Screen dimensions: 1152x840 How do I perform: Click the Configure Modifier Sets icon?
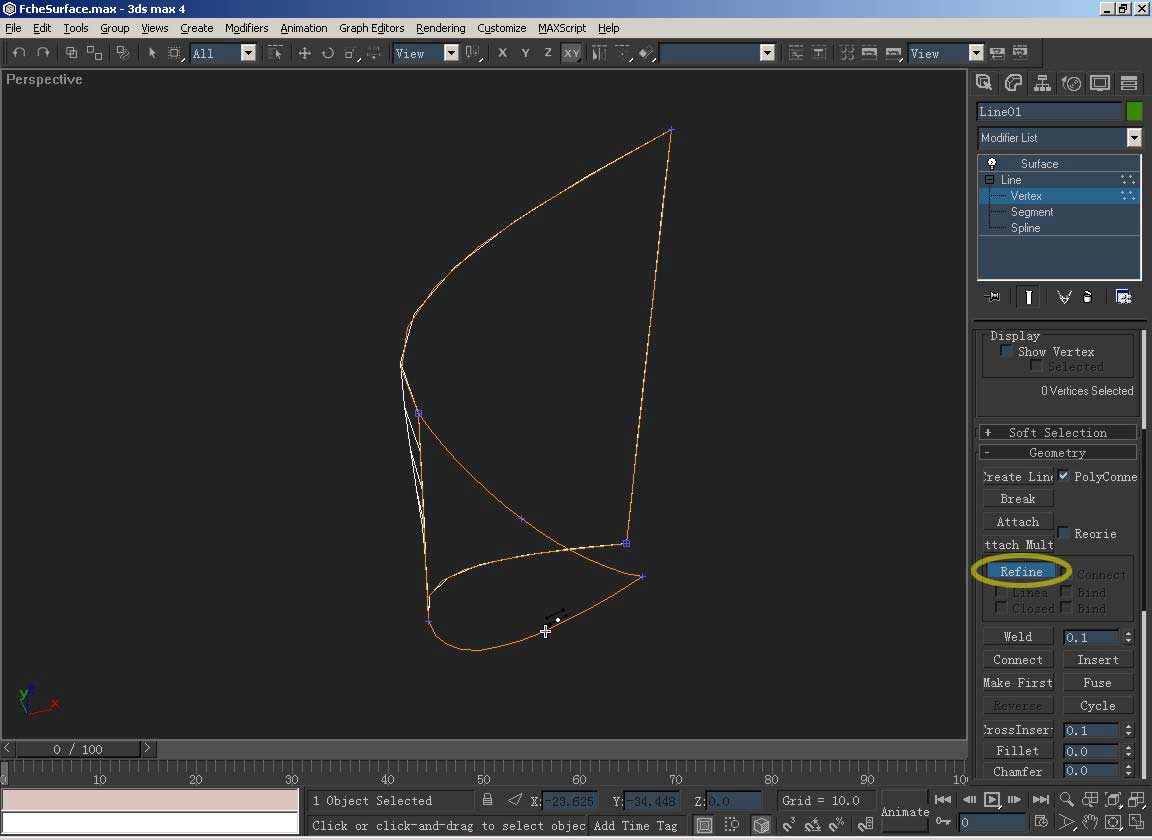[1123, 297]
